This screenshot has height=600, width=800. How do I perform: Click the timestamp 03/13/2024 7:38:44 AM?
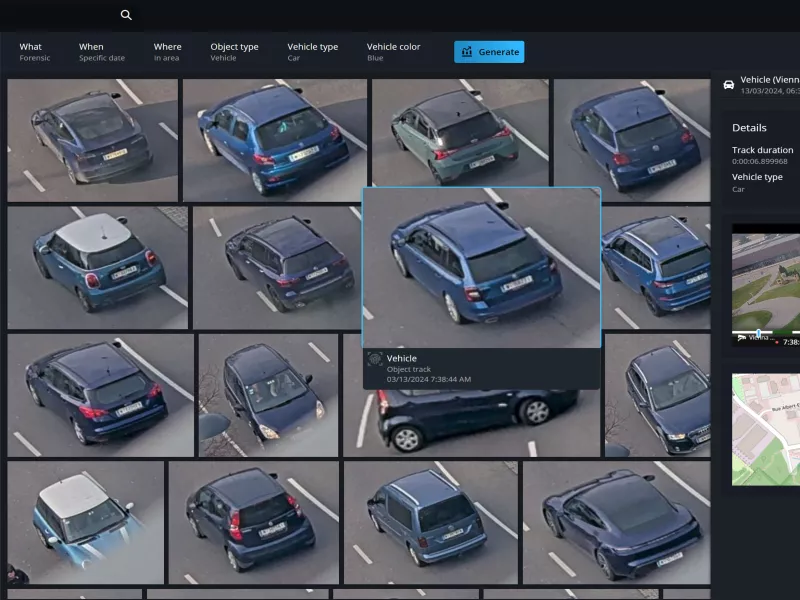click(x=429, y=379)
